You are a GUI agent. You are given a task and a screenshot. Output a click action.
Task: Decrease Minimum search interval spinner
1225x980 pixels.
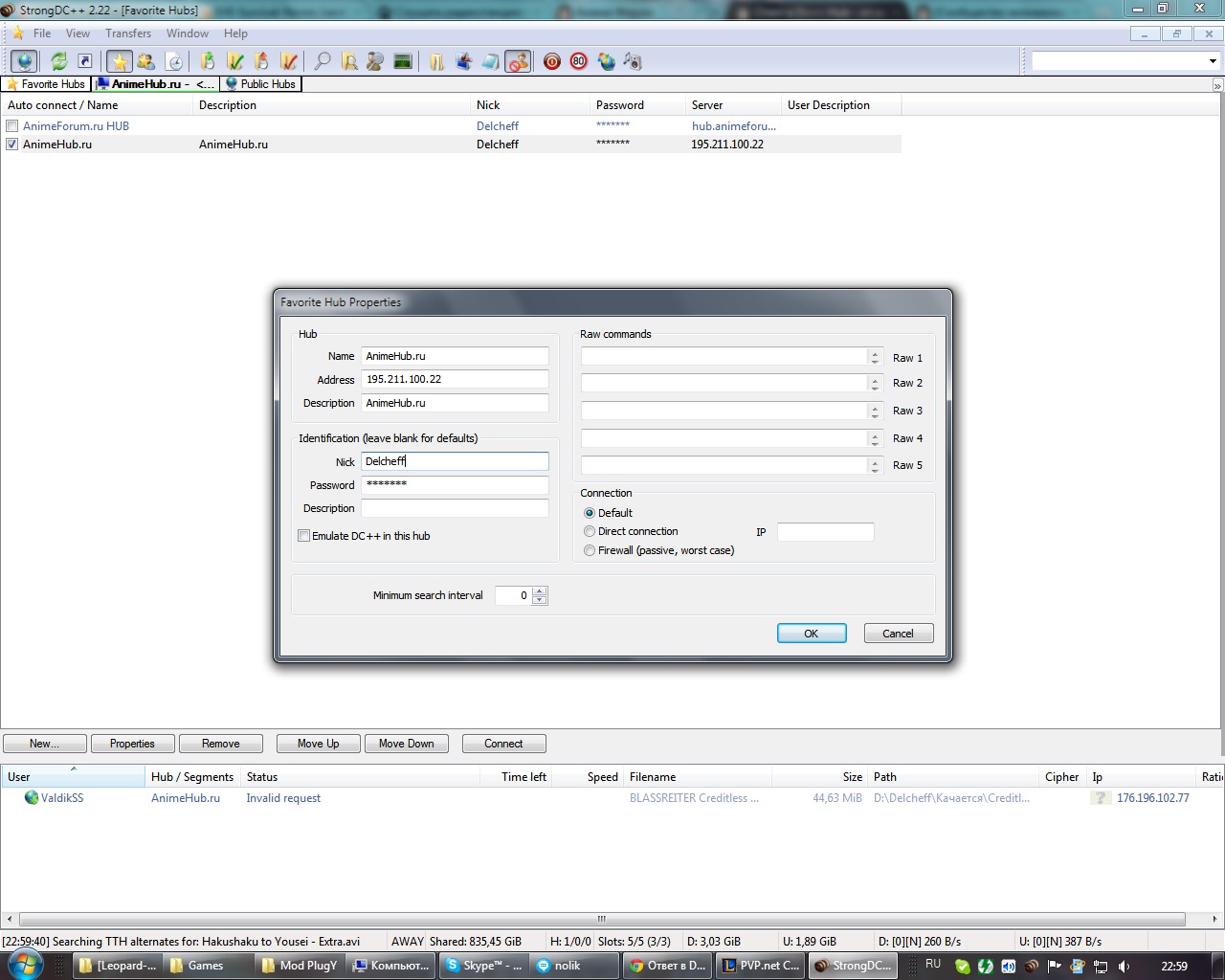coord(540,600)
